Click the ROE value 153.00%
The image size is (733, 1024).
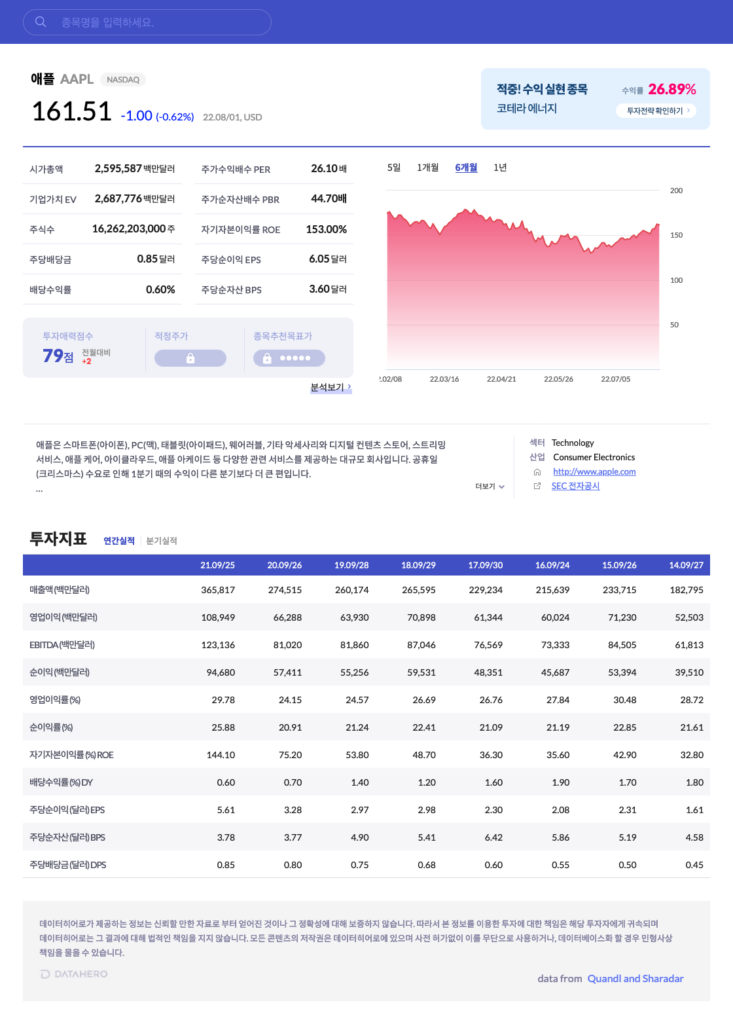(326, 229)
